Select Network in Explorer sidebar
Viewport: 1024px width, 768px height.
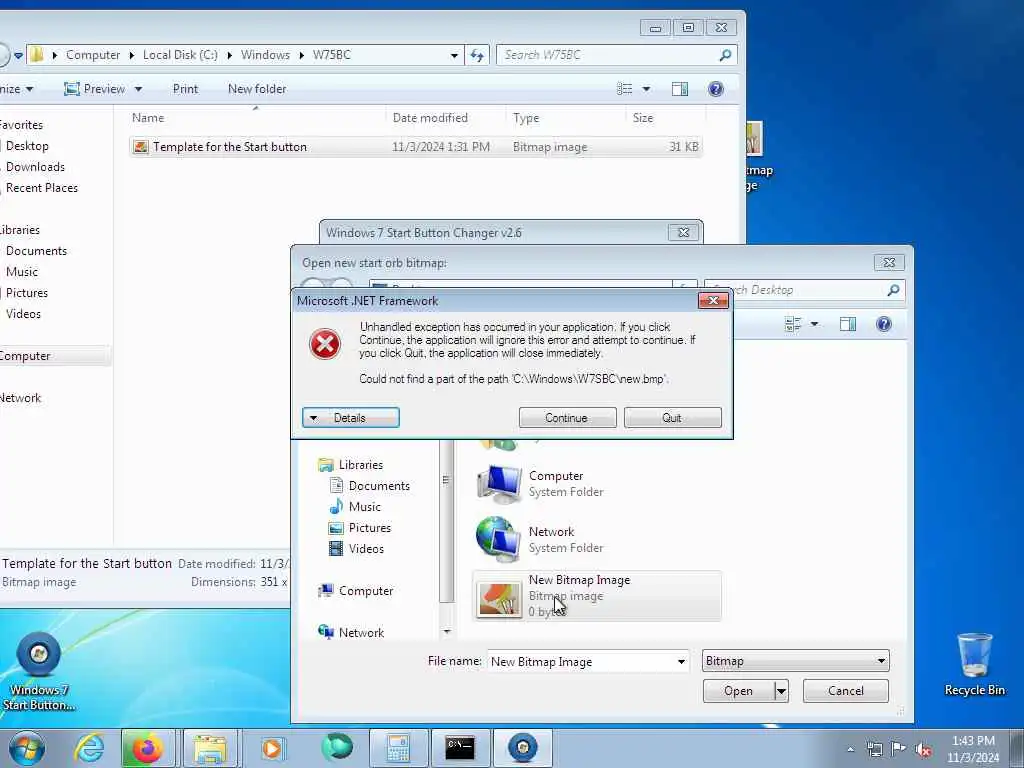point(20,398)
